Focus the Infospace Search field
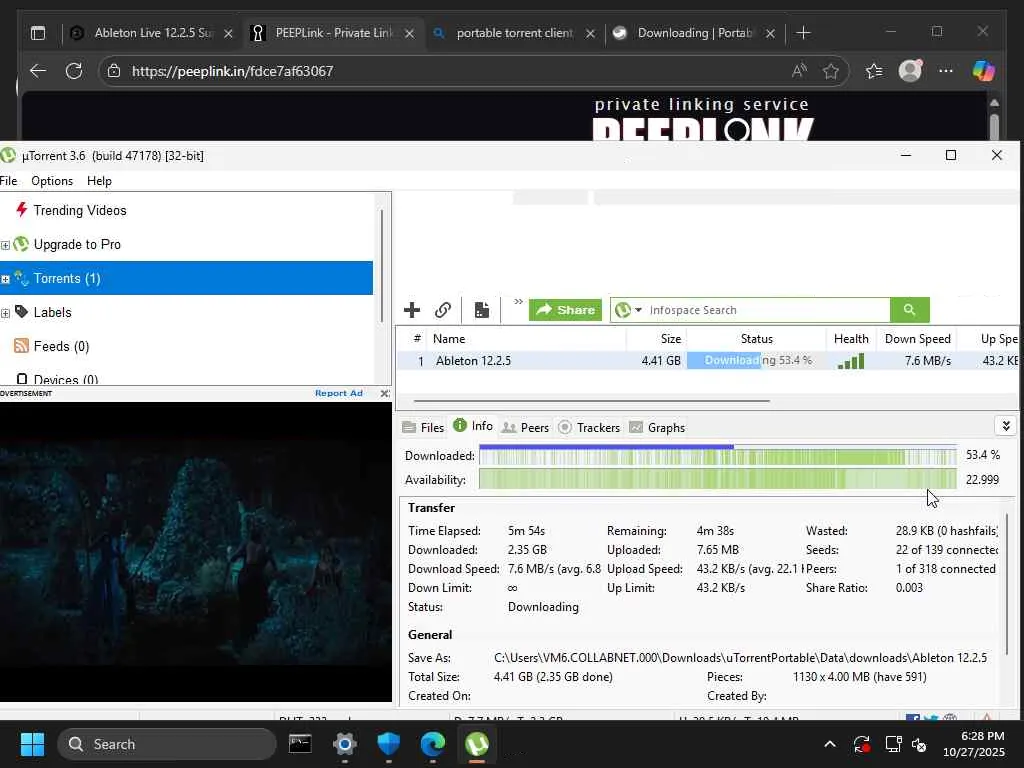The image size is (1024, 768). coord(767,310)
